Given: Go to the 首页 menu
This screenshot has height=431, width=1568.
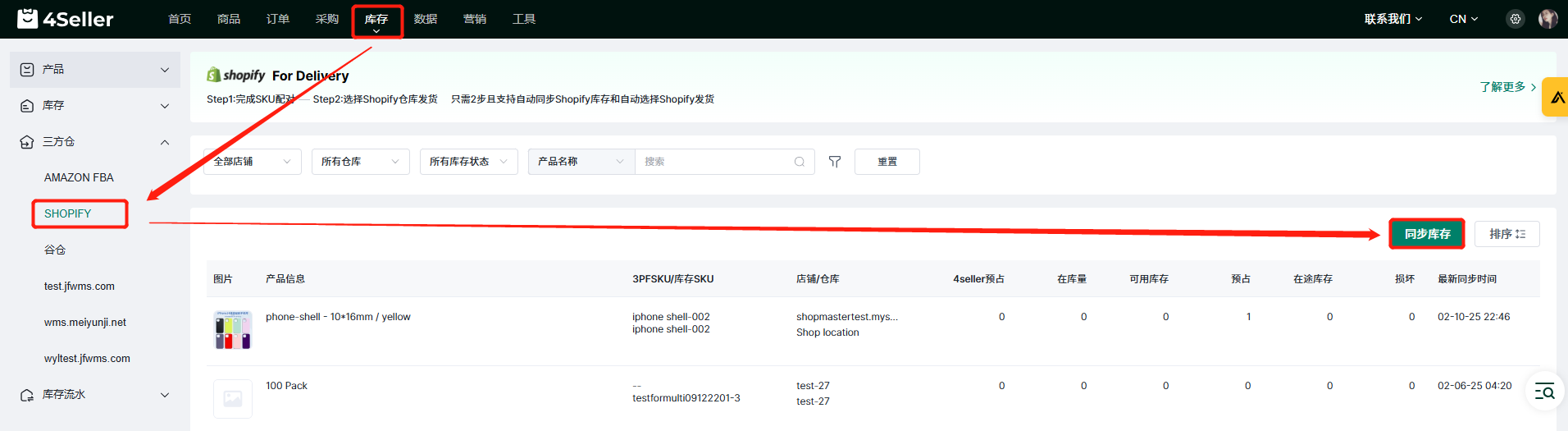Looking at the screenshot, I should (x=180, y=19).
